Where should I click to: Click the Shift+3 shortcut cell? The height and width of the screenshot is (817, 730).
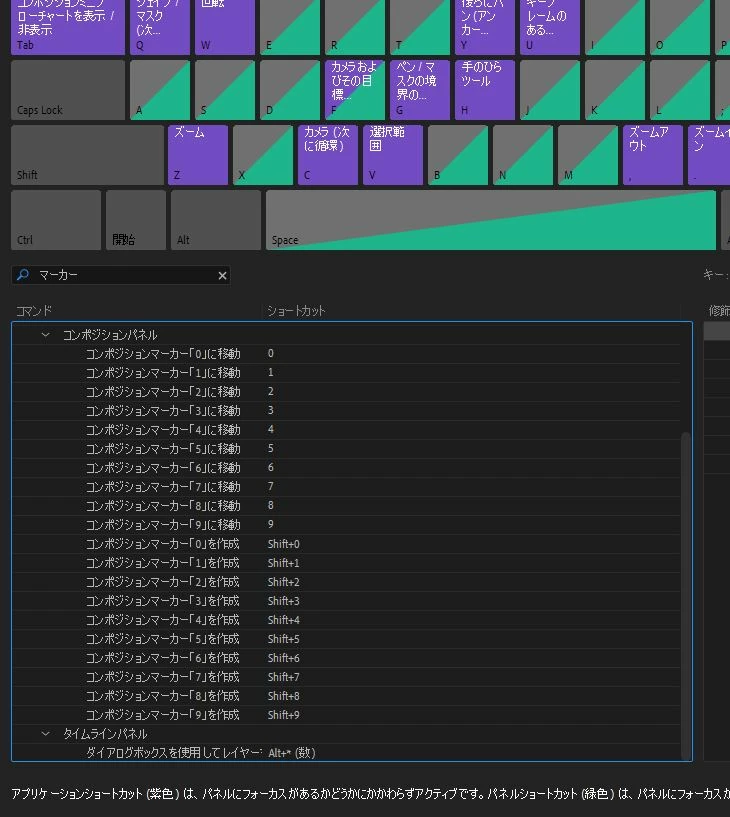[x=283, y=601]
